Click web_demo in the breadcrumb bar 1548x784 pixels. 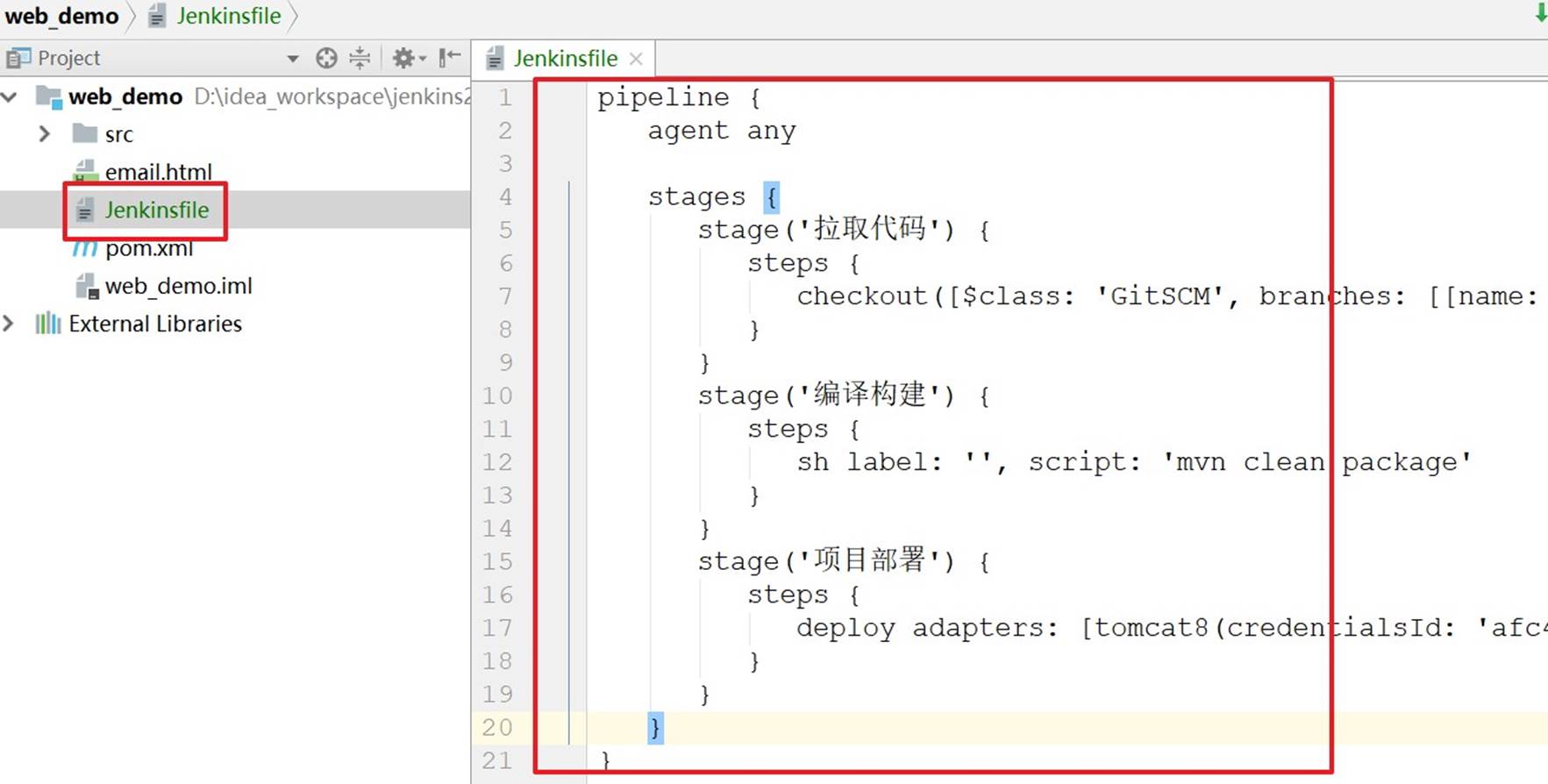pyautogui.click(x=61, y=16)
